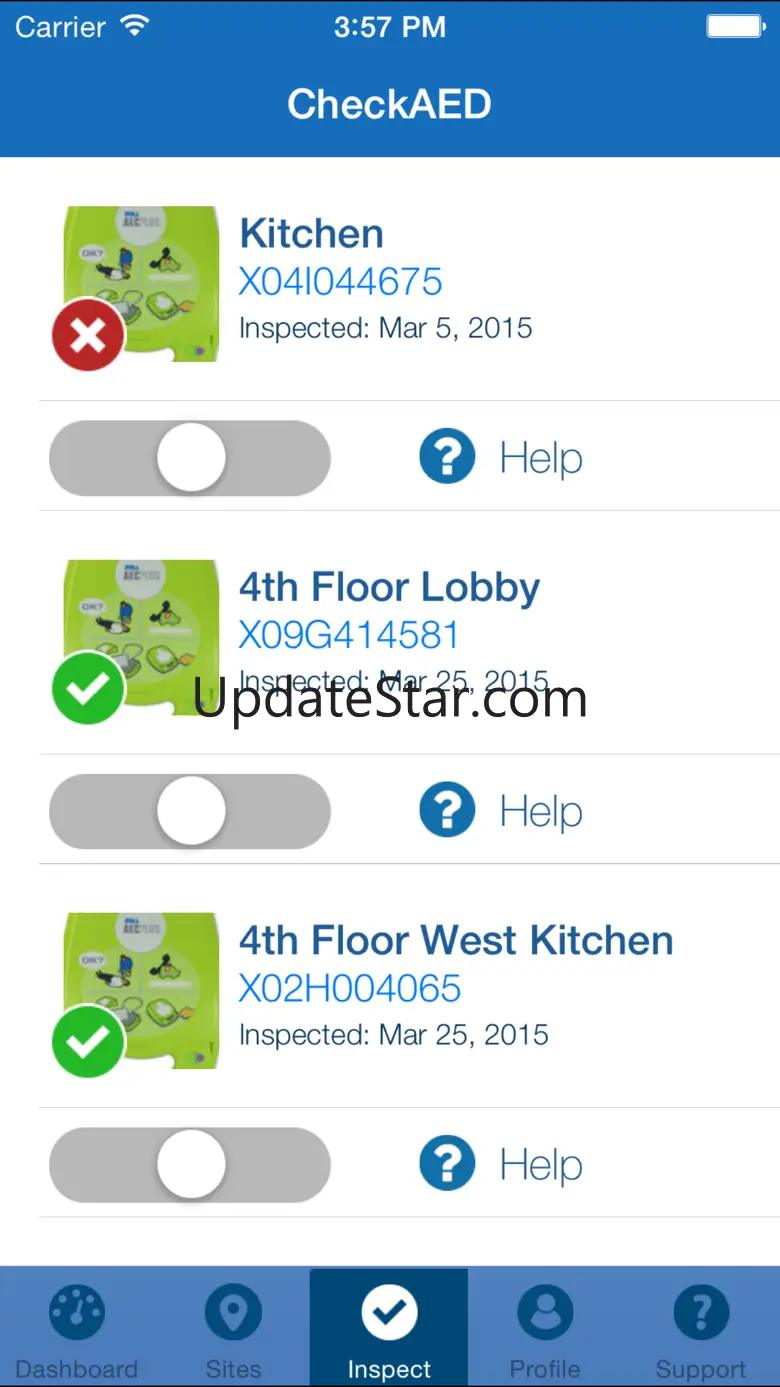780x1387 pixels.
Task: Toggle inspection switch for 4th Floor West Kitchen
Action: 190,1165
